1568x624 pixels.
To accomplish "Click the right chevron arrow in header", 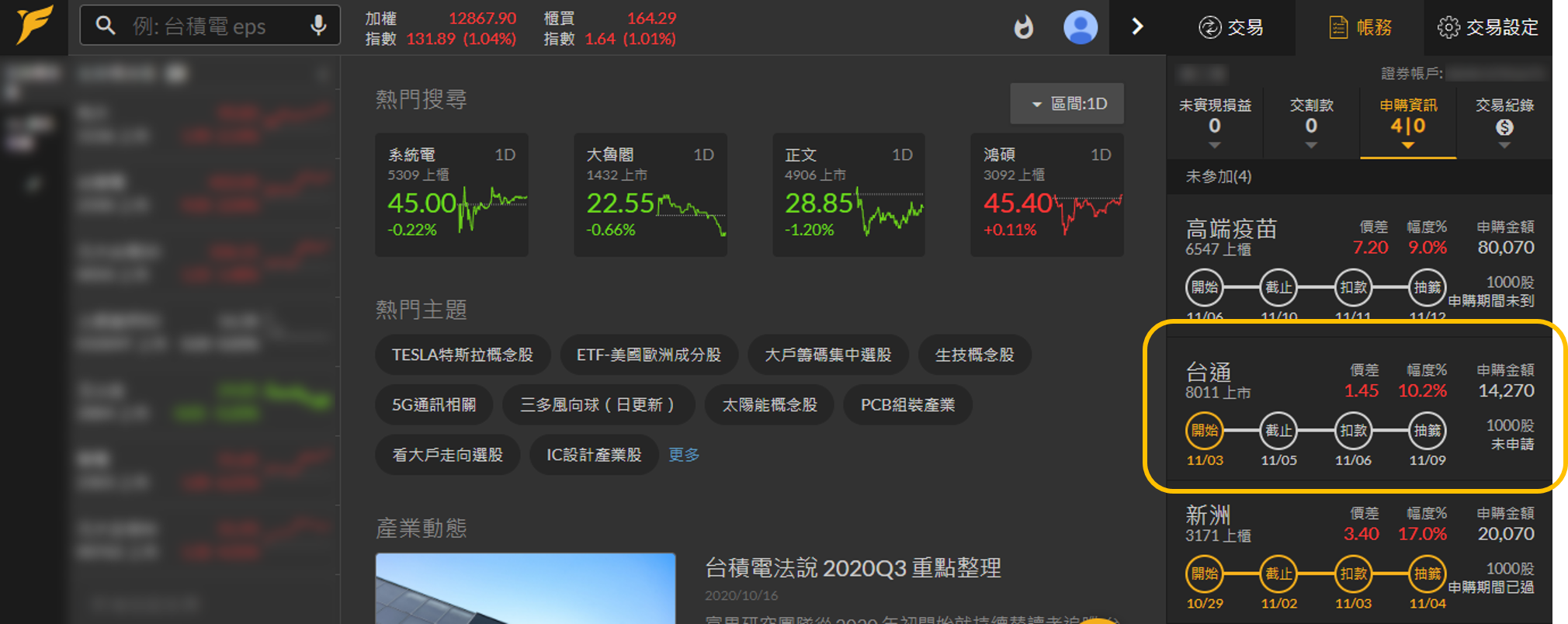I will click(x=1137, y=26).
